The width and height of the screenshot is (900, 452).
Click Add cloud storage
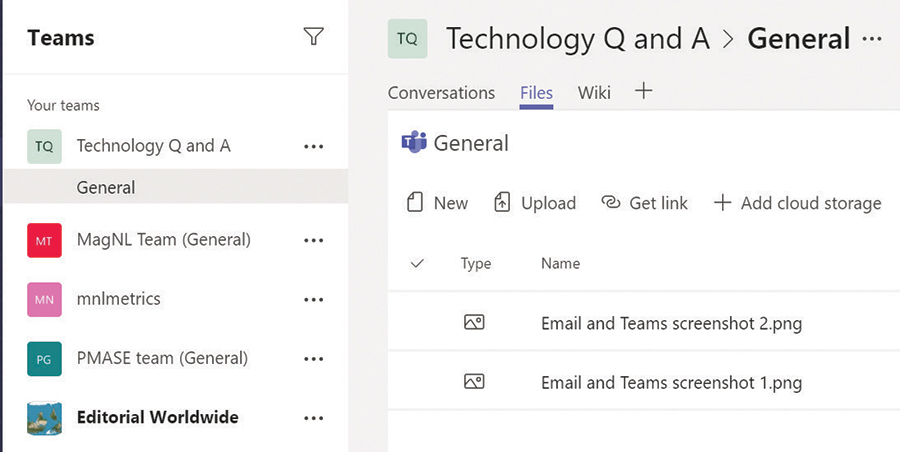click(x=797, y=203)
